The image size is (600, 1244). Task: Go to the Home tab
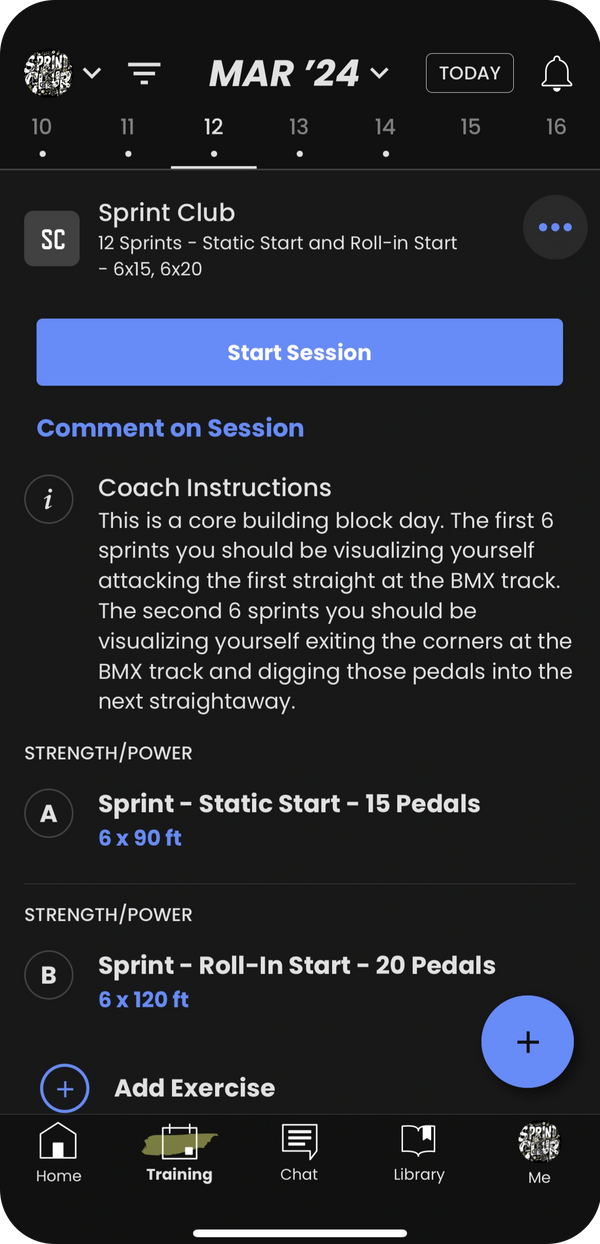(58, 1152)
